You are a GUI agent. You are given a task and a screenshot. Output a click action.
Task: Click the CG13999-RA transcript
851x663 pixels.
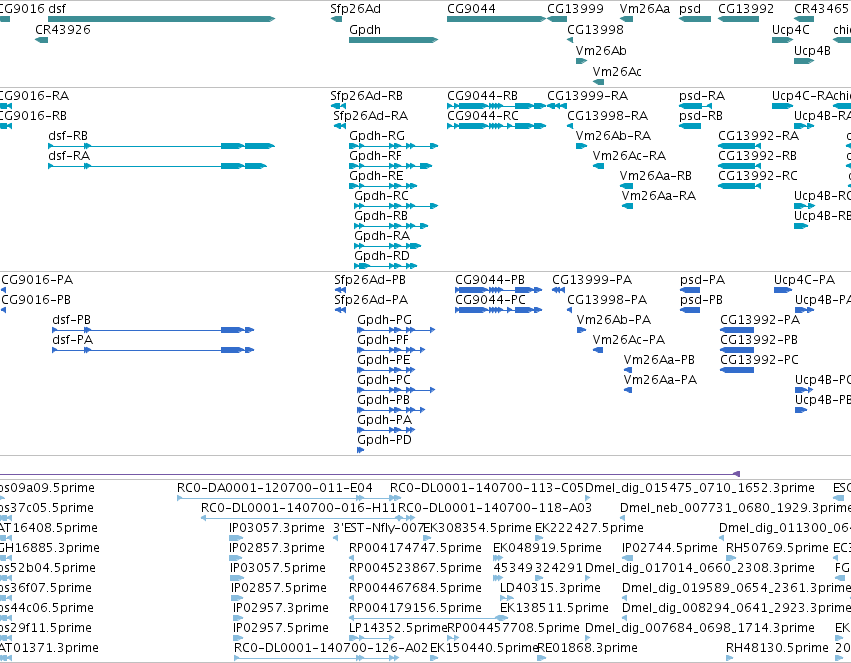557,106
